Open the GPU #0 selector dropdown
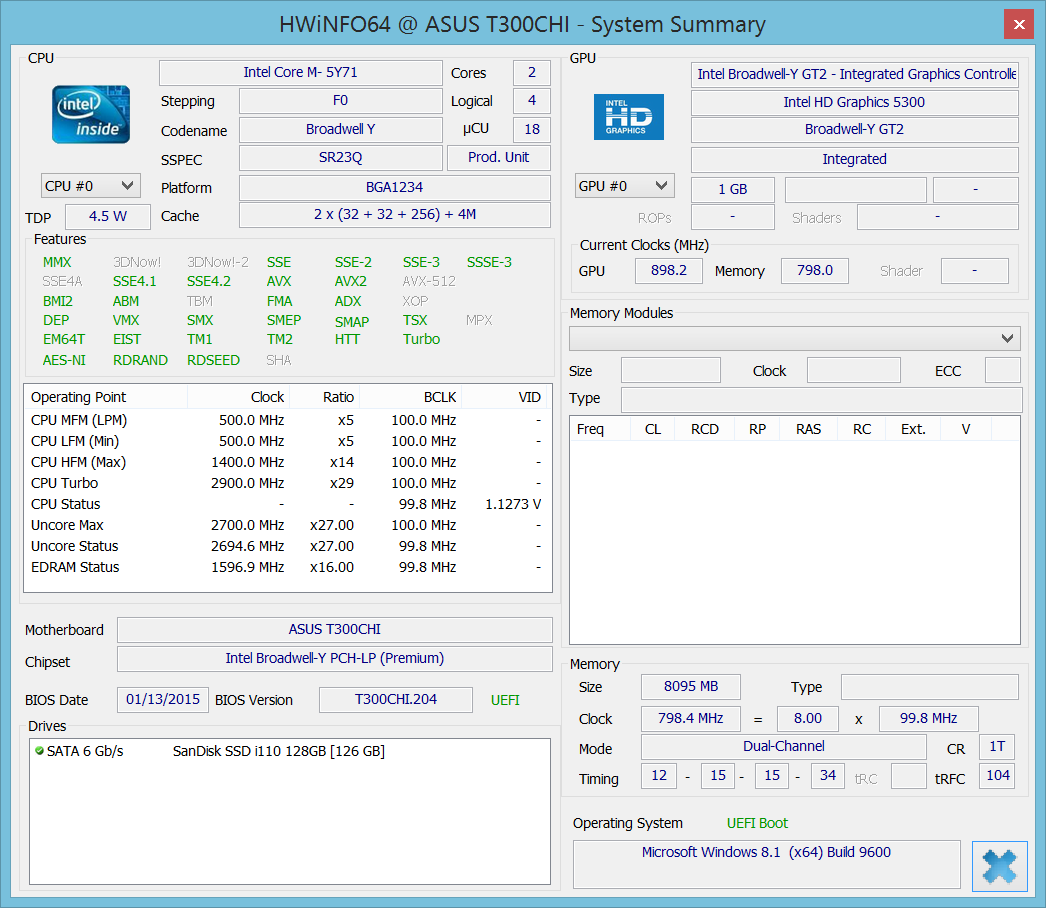Screen dimensions: 1046x908 [624, 186]
